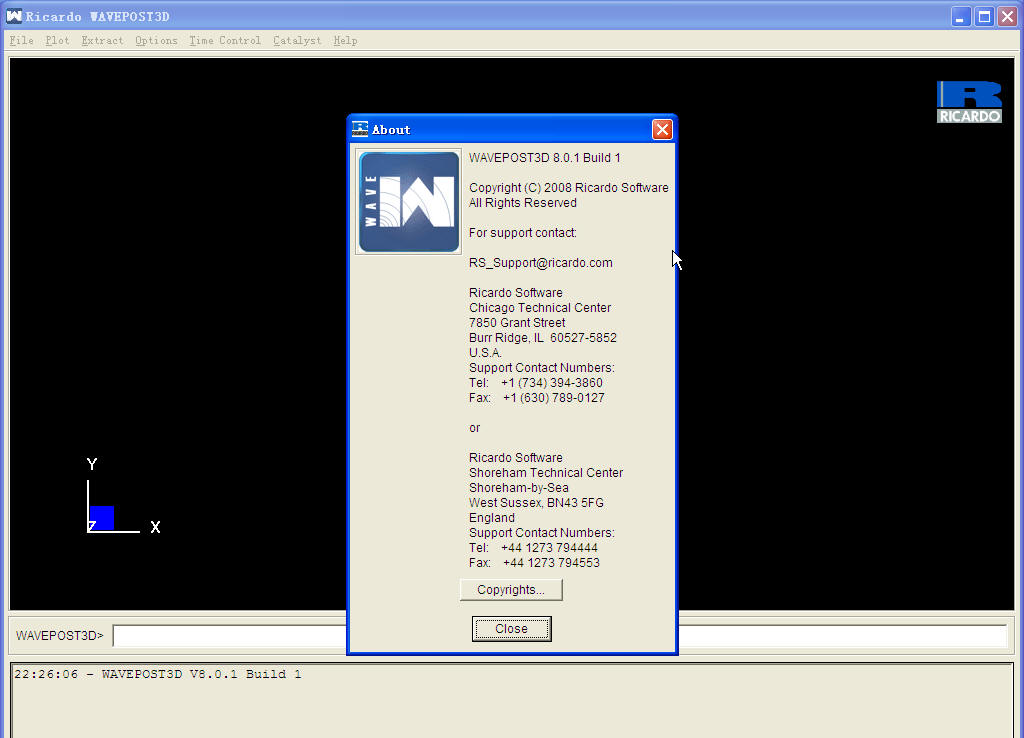The width and height of the screenshot is (1024, 738).
Task: Open the File menu
Action: 22,40
